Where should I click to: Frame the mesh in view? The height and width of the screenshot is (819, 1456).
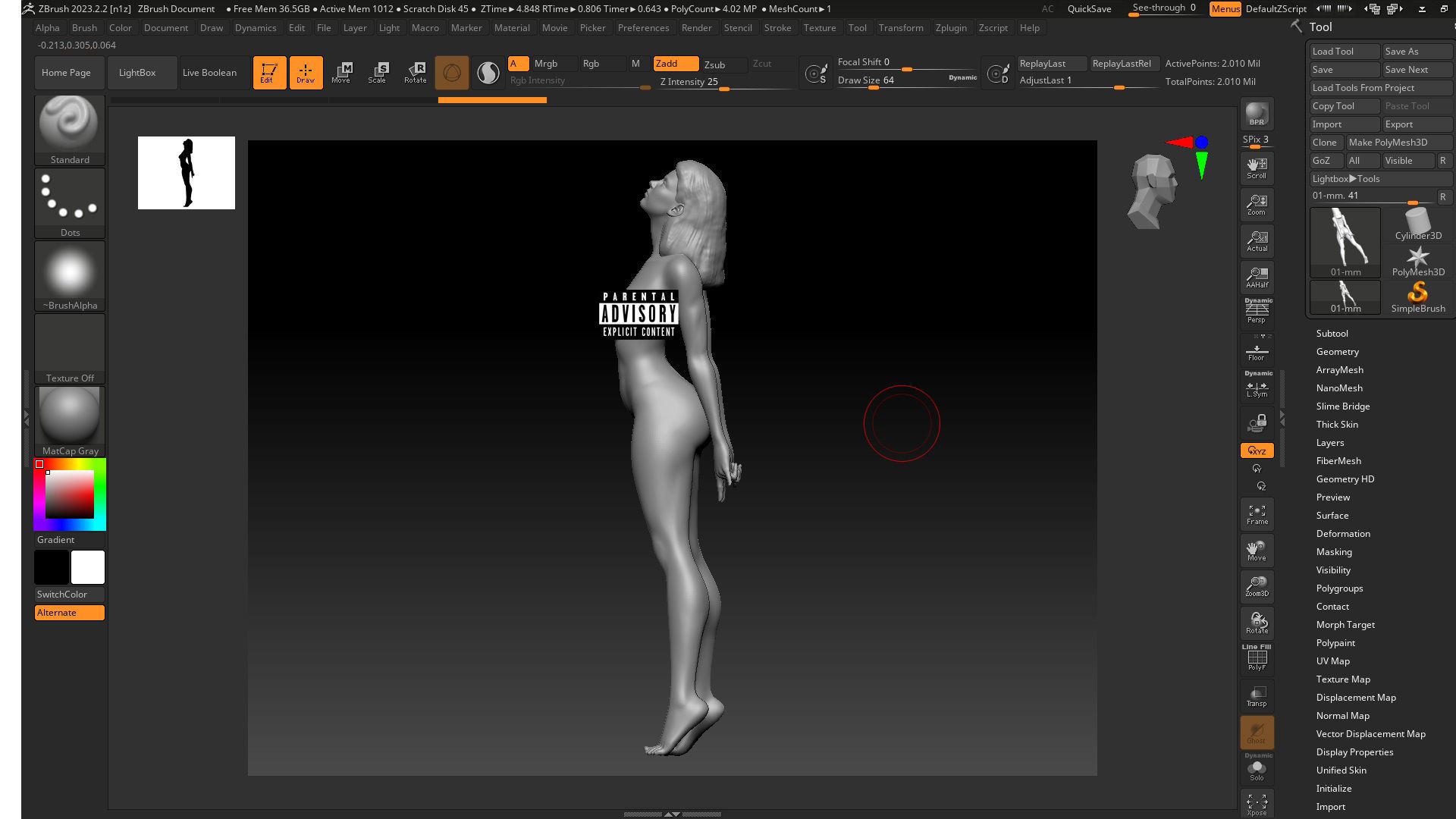(x=1257, y=514)
